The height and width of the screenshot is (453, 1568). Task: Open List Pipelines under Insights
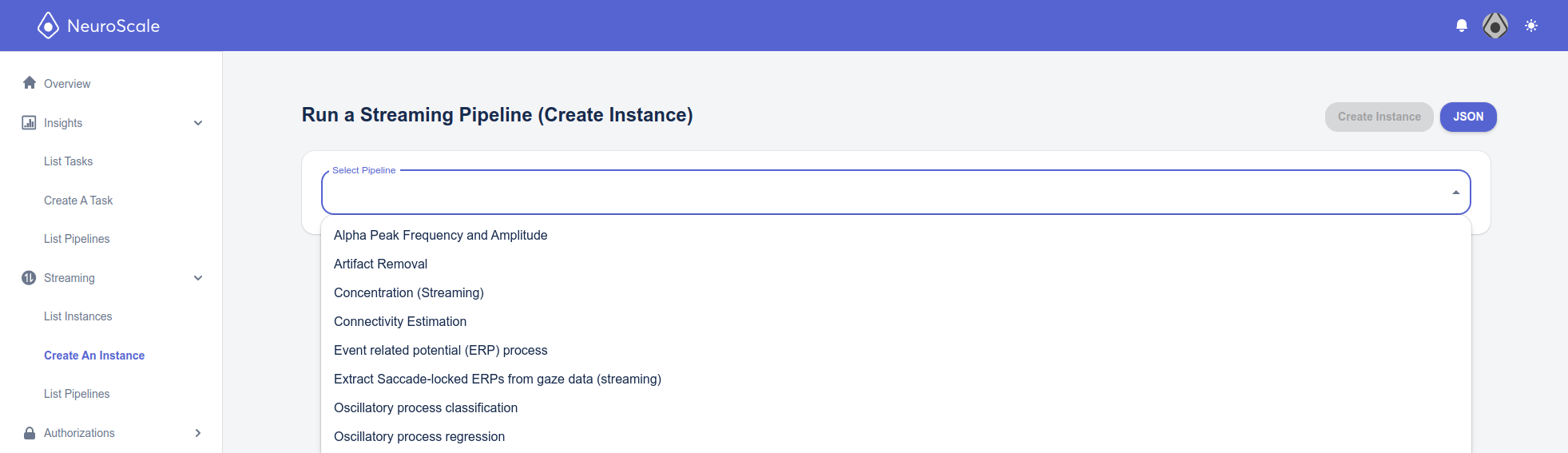[x=77, y=239]
